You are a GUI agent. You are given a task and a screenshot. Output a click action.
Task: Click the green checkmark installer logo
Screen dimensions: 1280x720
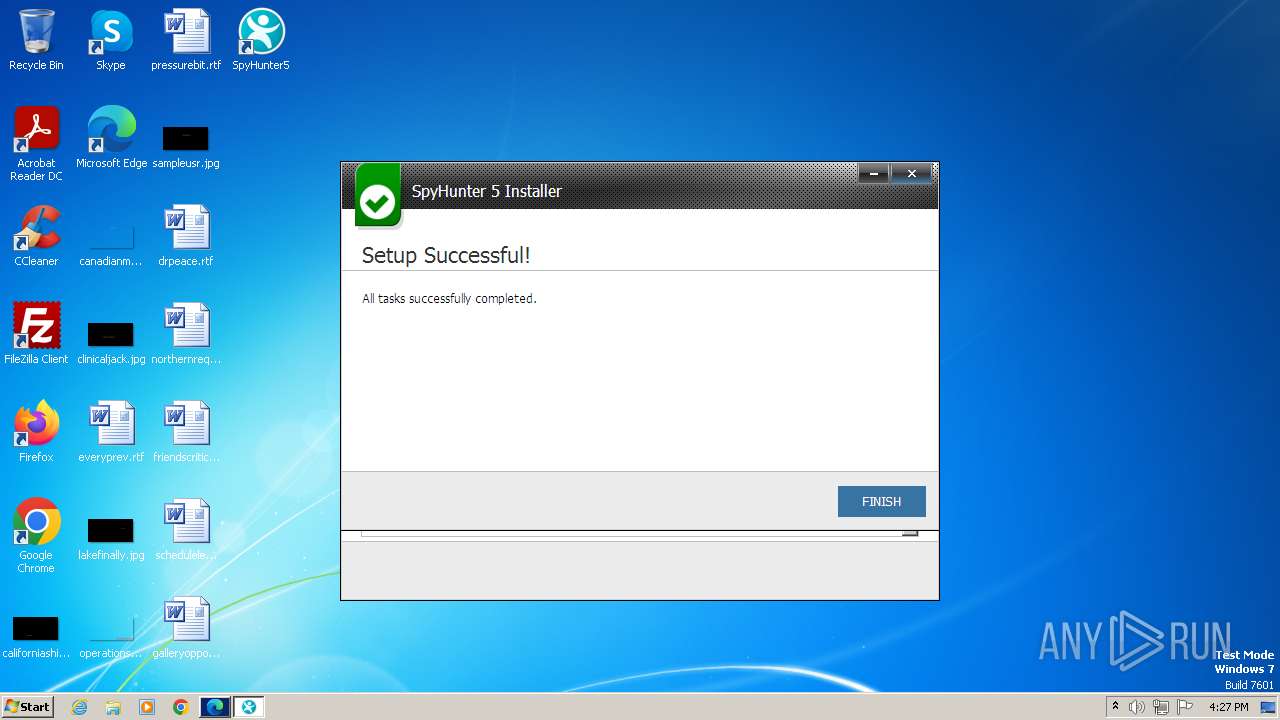click(x=378, y=196)
